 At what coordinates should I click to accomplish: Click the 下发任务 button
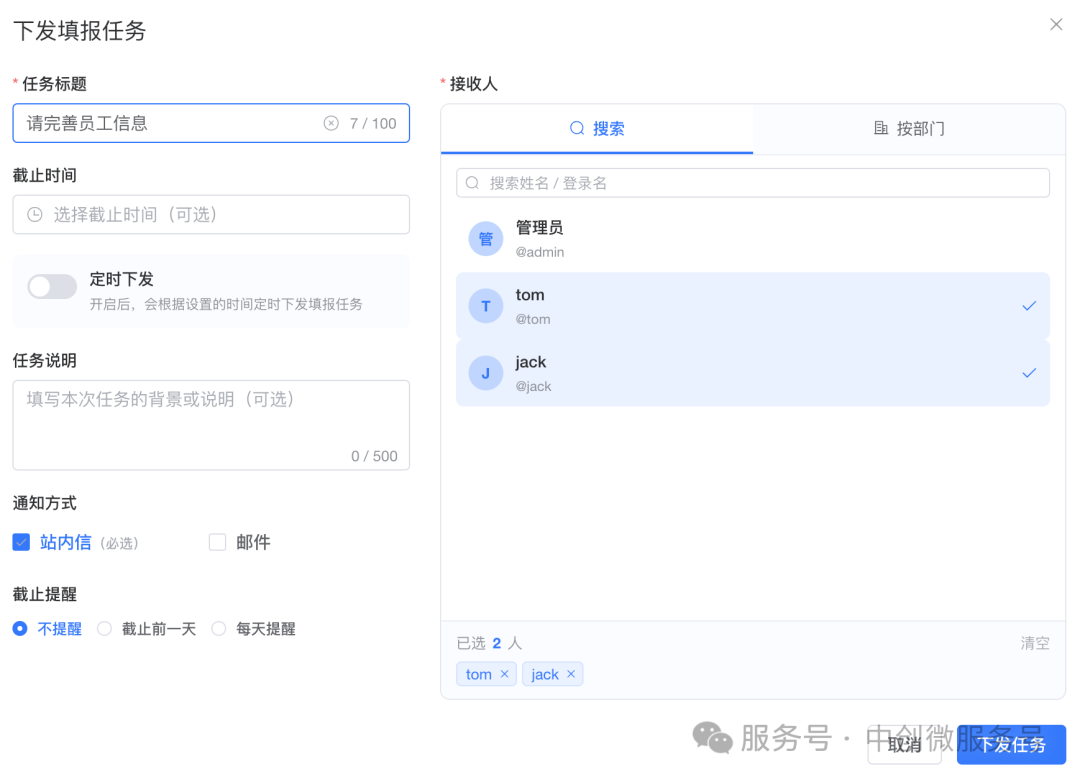click(1011, 744)
